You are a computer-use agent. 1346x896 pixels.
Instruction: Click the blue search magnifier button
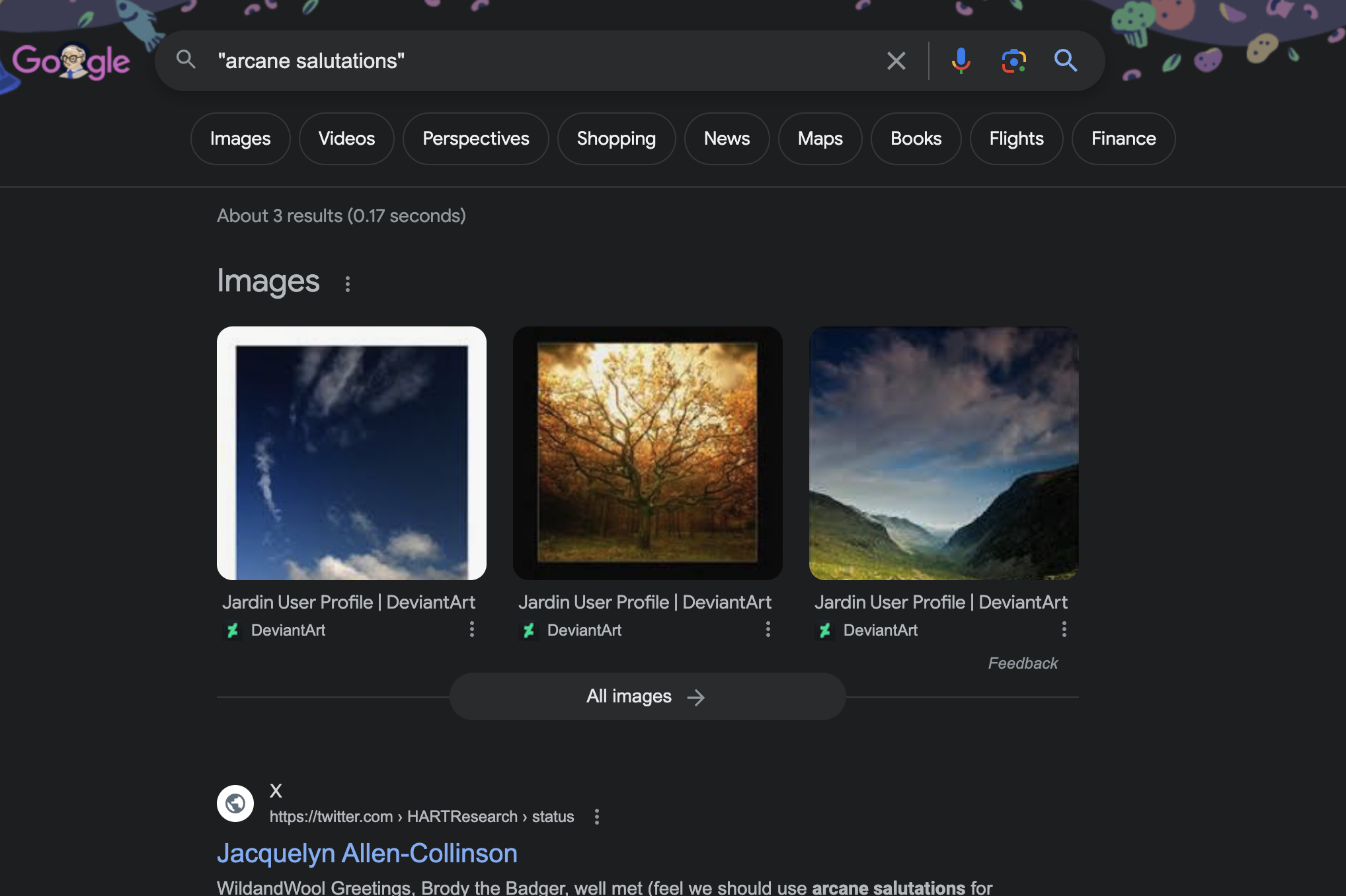pyautogui.click(x=1065, y=61)
